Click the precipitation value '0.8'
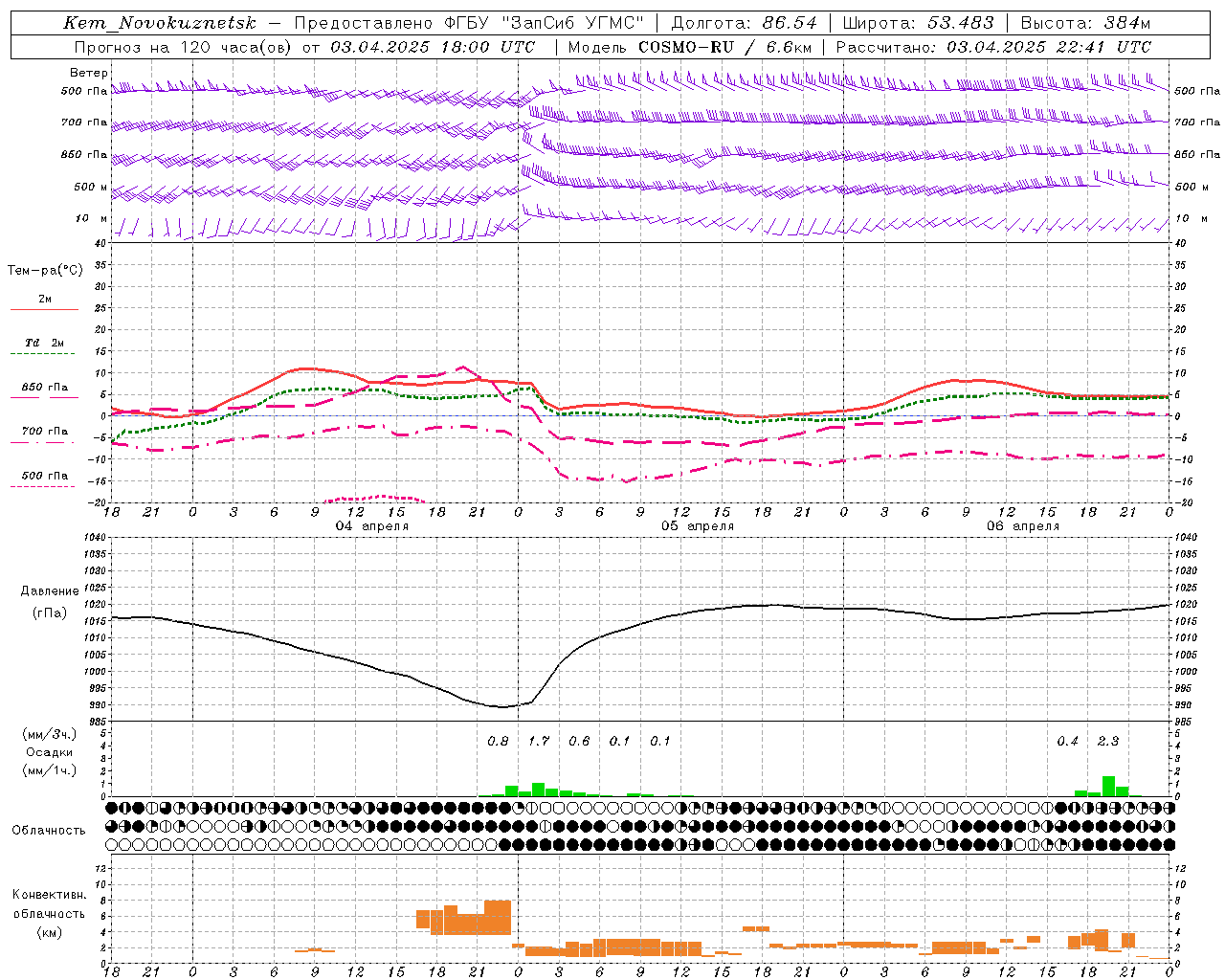This screenshot has width=1225, height=980. [498, 742]
